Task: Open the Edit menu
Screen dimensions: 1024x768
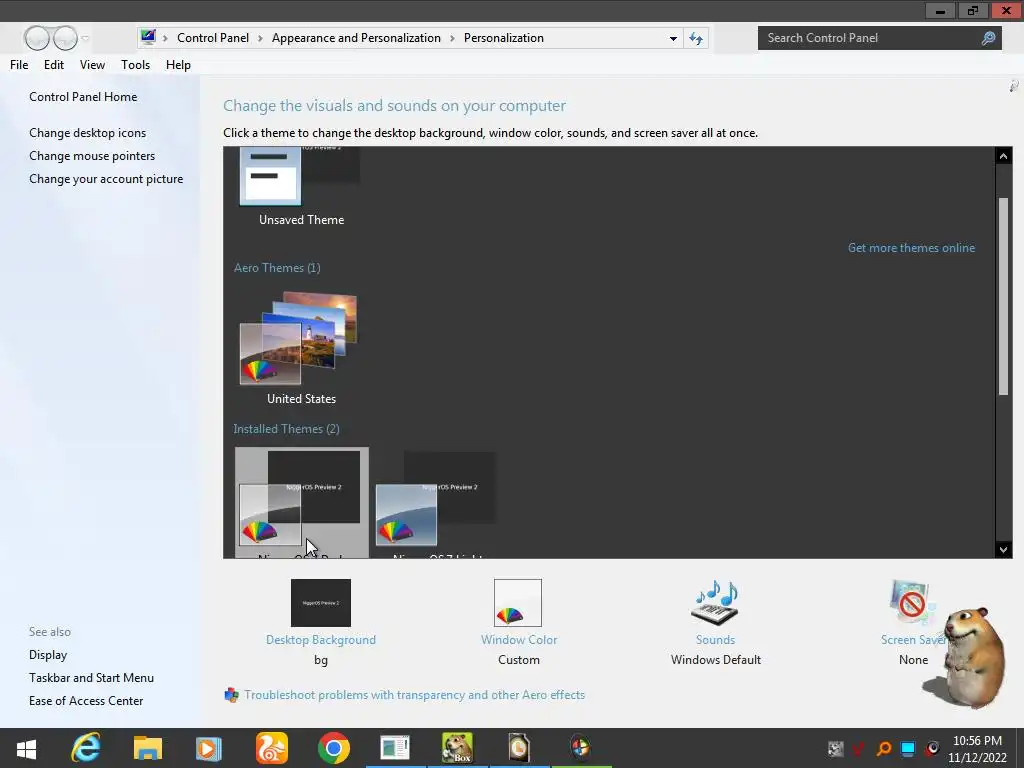Action: pos(54,65)
